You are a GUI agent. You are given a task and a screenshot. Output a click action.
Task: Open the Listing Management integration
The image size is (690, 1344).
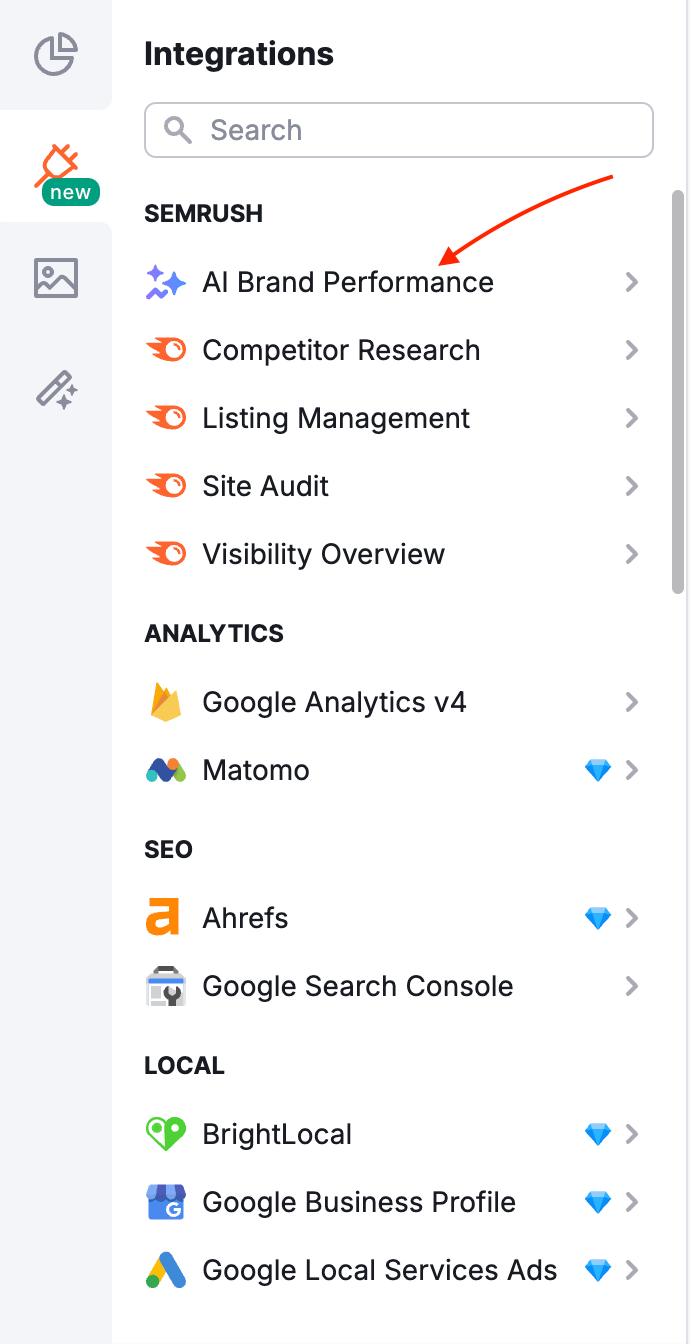pyautogui.click(x=335, y=418)
